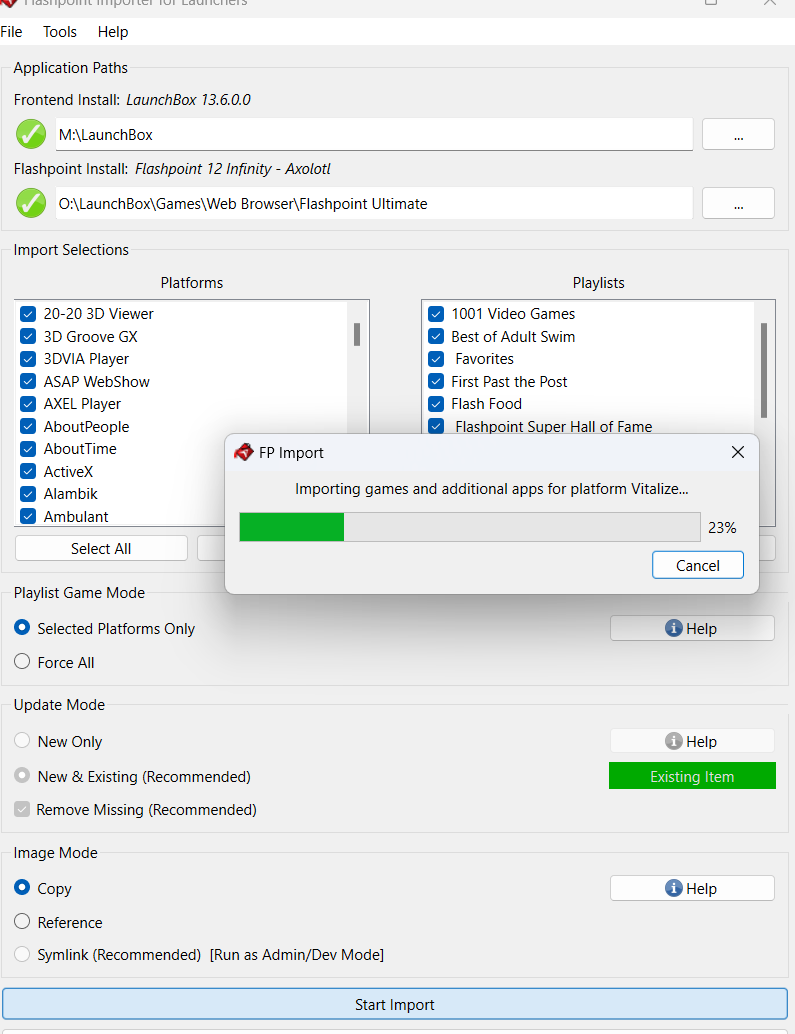Select the New Only update mode
The height and width of the screenshot is (1034, 795).
tap(22, 741)
